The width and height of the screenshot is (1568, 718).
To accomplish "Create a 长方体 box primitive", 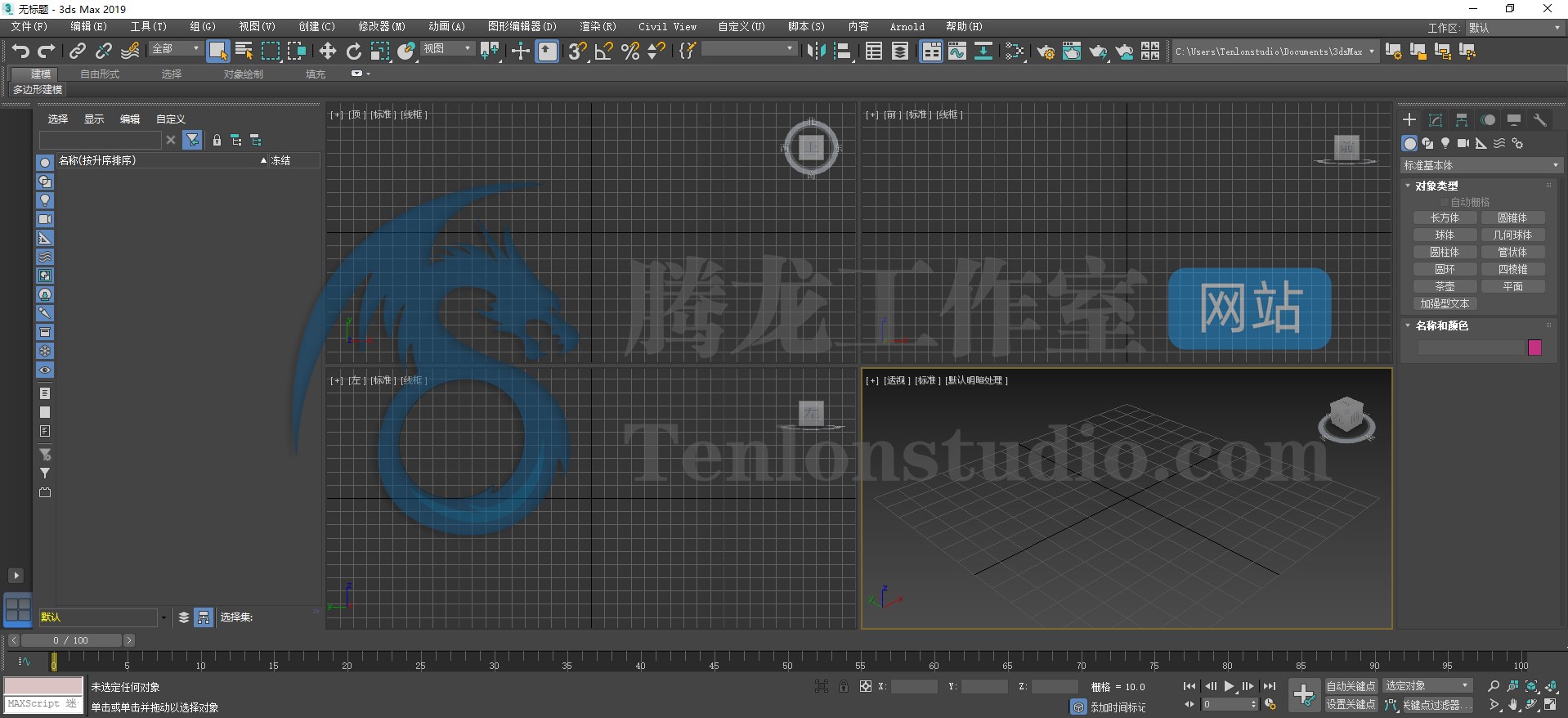I will 1445,218.
